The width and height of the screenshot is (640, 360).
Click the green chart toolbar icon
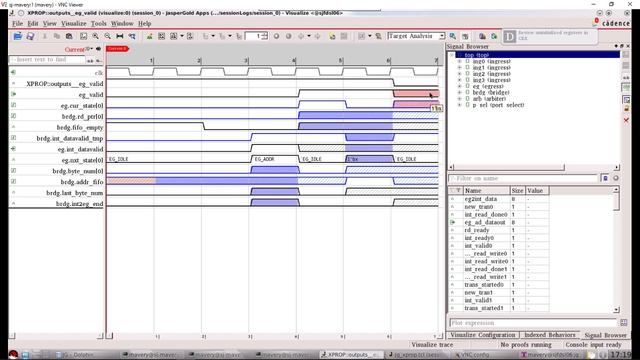click(150, 36)
